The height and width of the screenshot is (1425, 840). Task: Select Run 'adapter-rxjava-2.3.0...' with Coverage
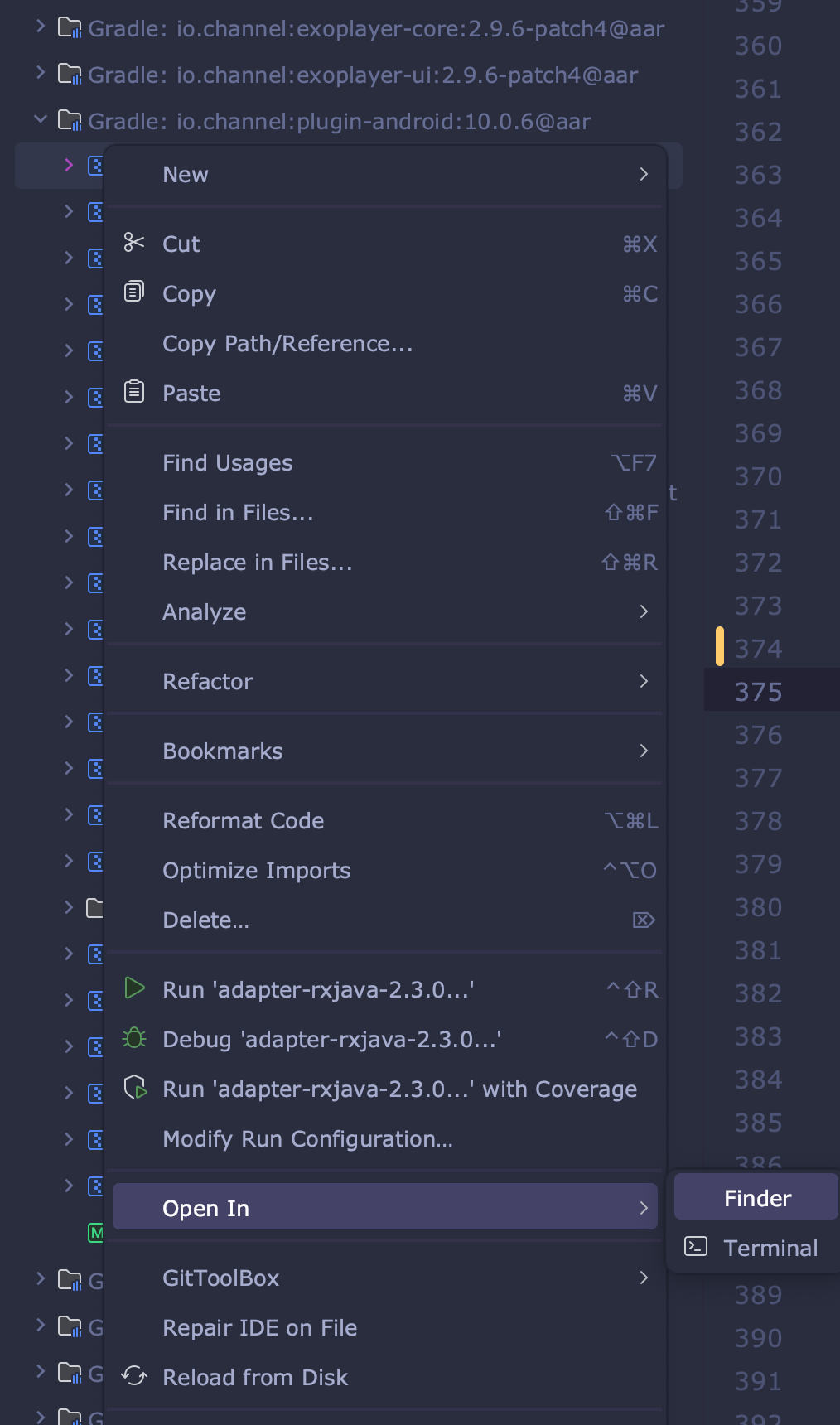(x=385, y=1089)
